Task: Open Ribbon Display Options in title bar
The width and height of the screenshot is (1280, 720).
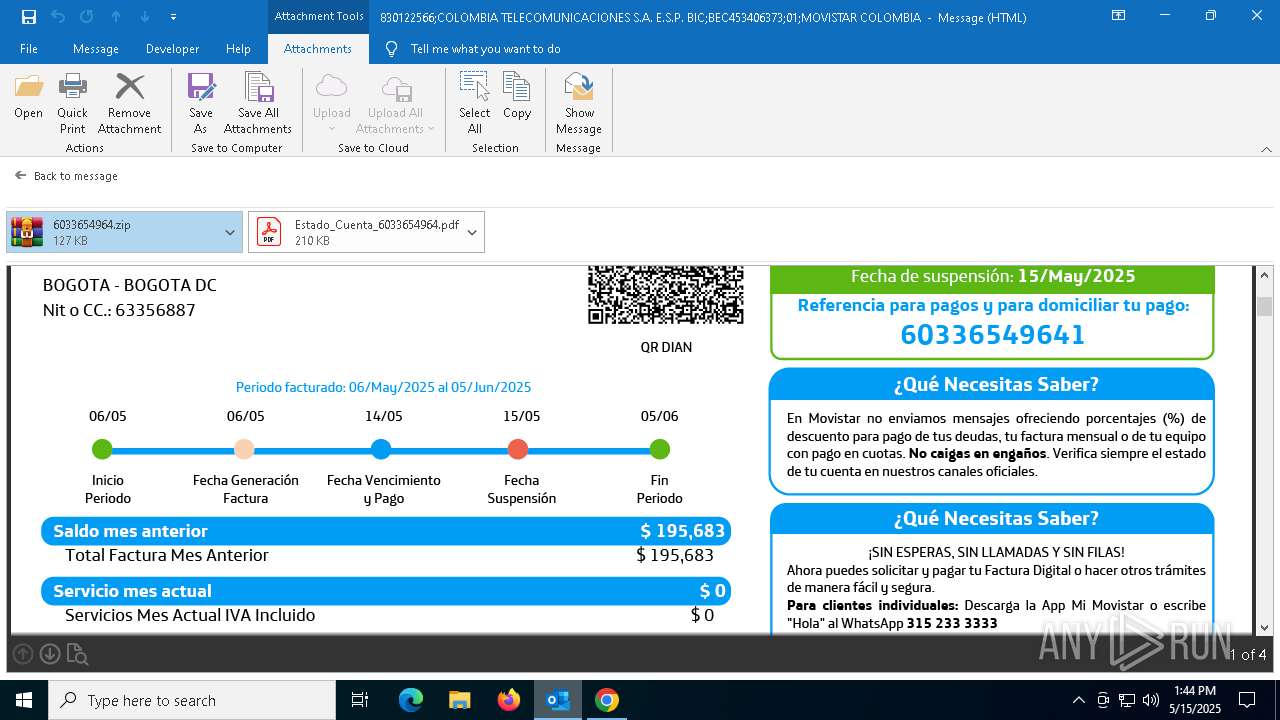Action: [1119, 16]
